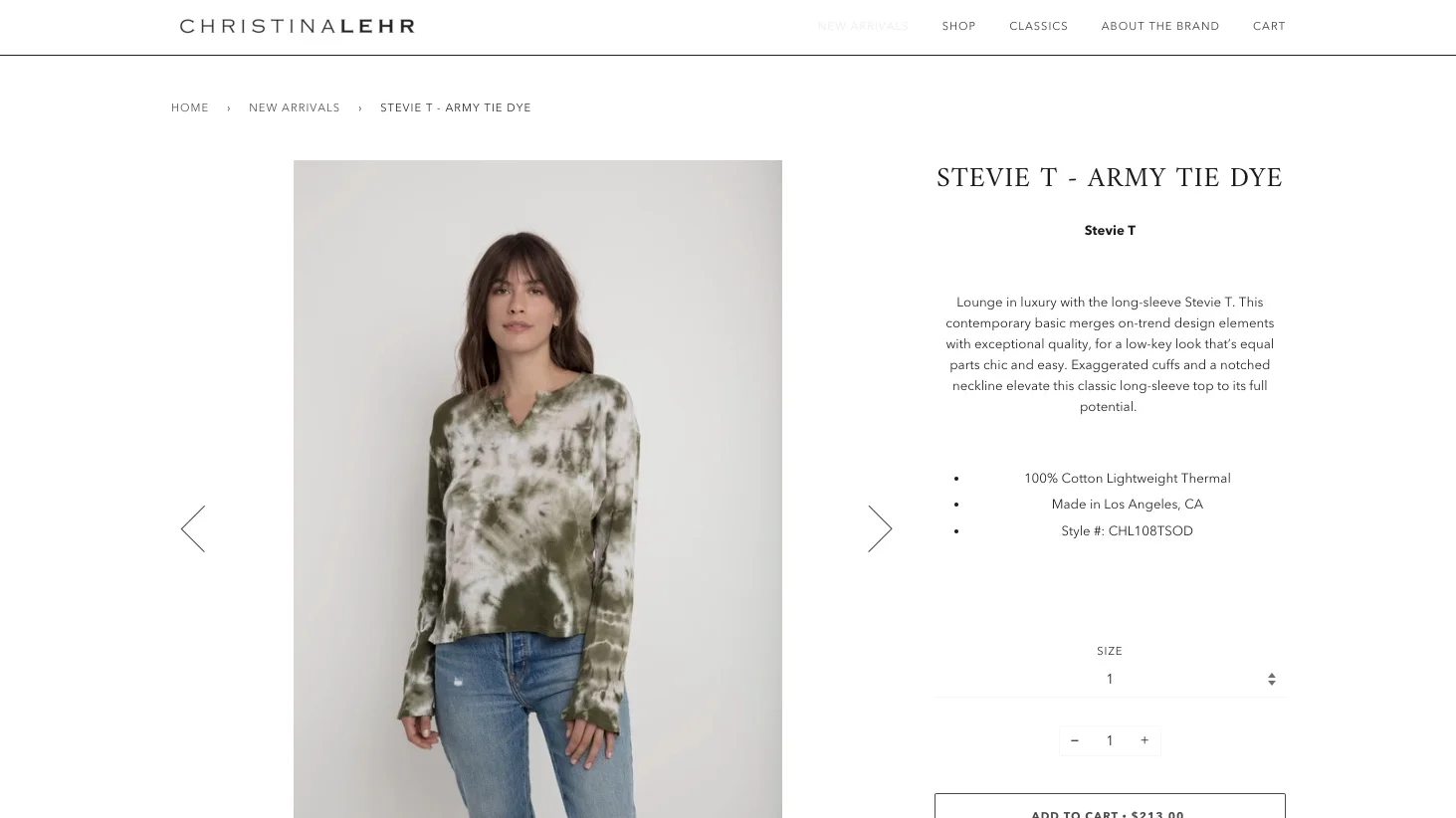Open the Size dropdown

pos(1110,679)
